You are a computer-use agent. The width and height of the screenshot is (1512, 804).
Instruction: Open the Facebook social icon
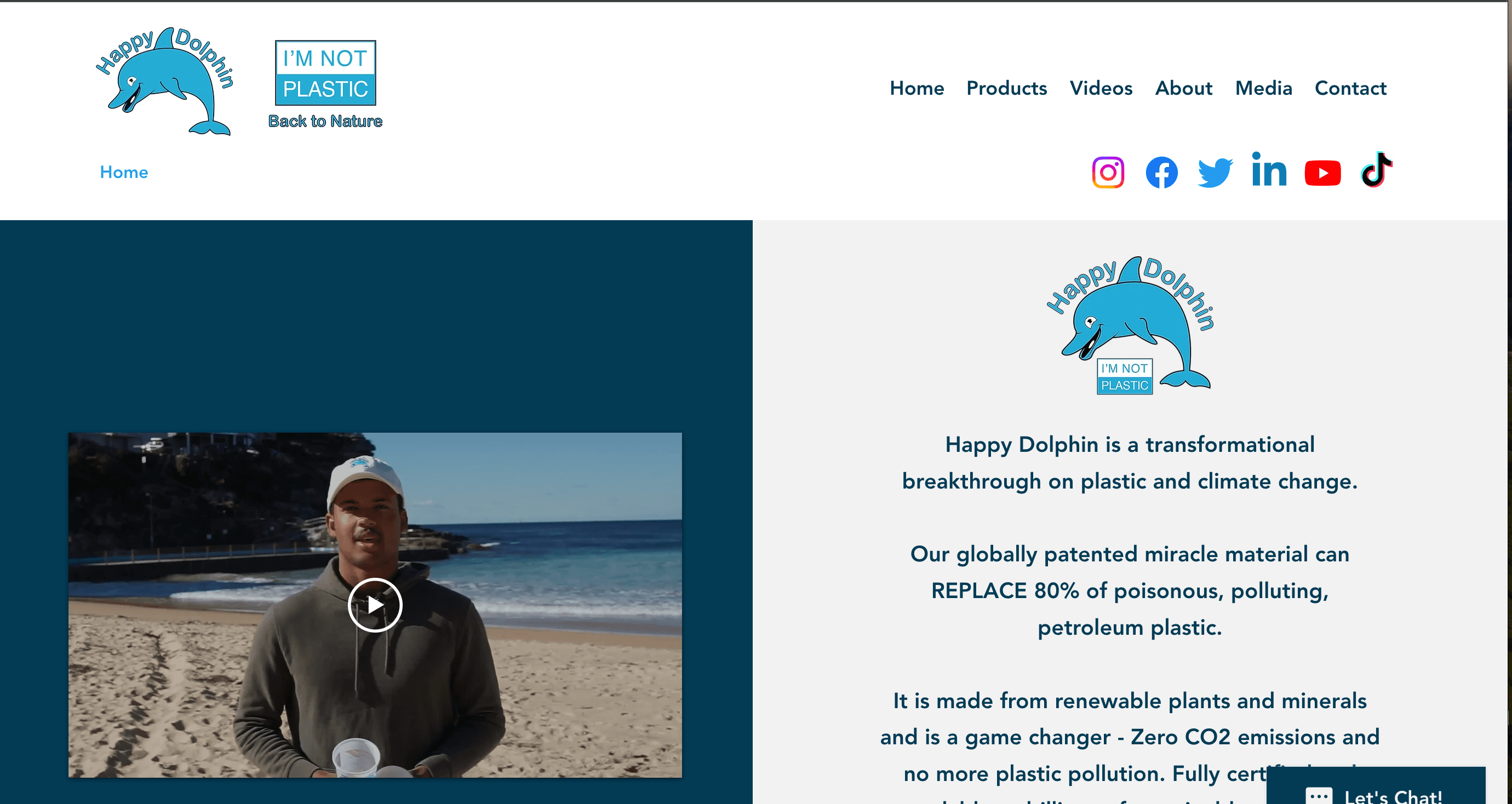[x=1161, y=173]
